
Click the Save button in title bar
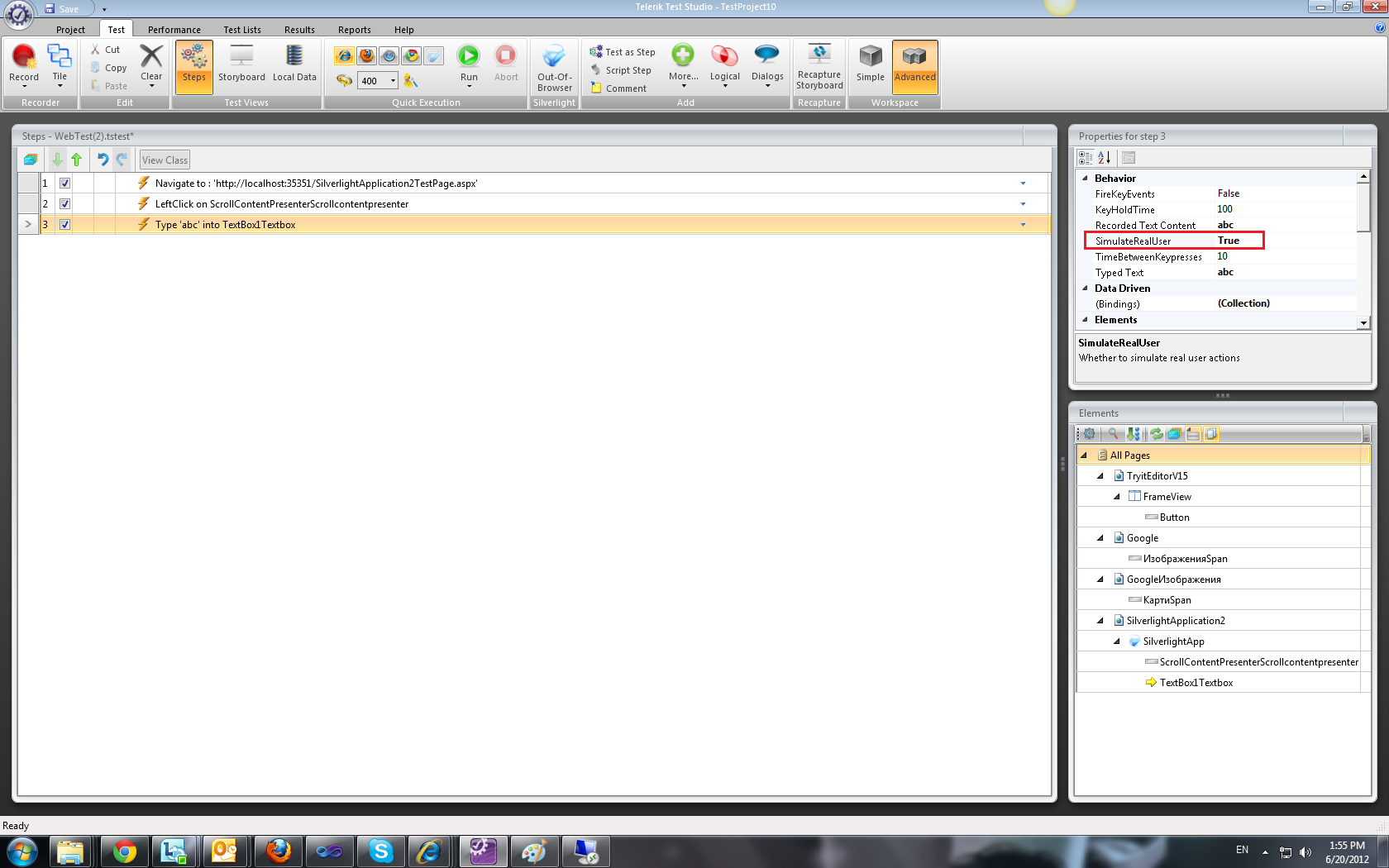point(62,9)
